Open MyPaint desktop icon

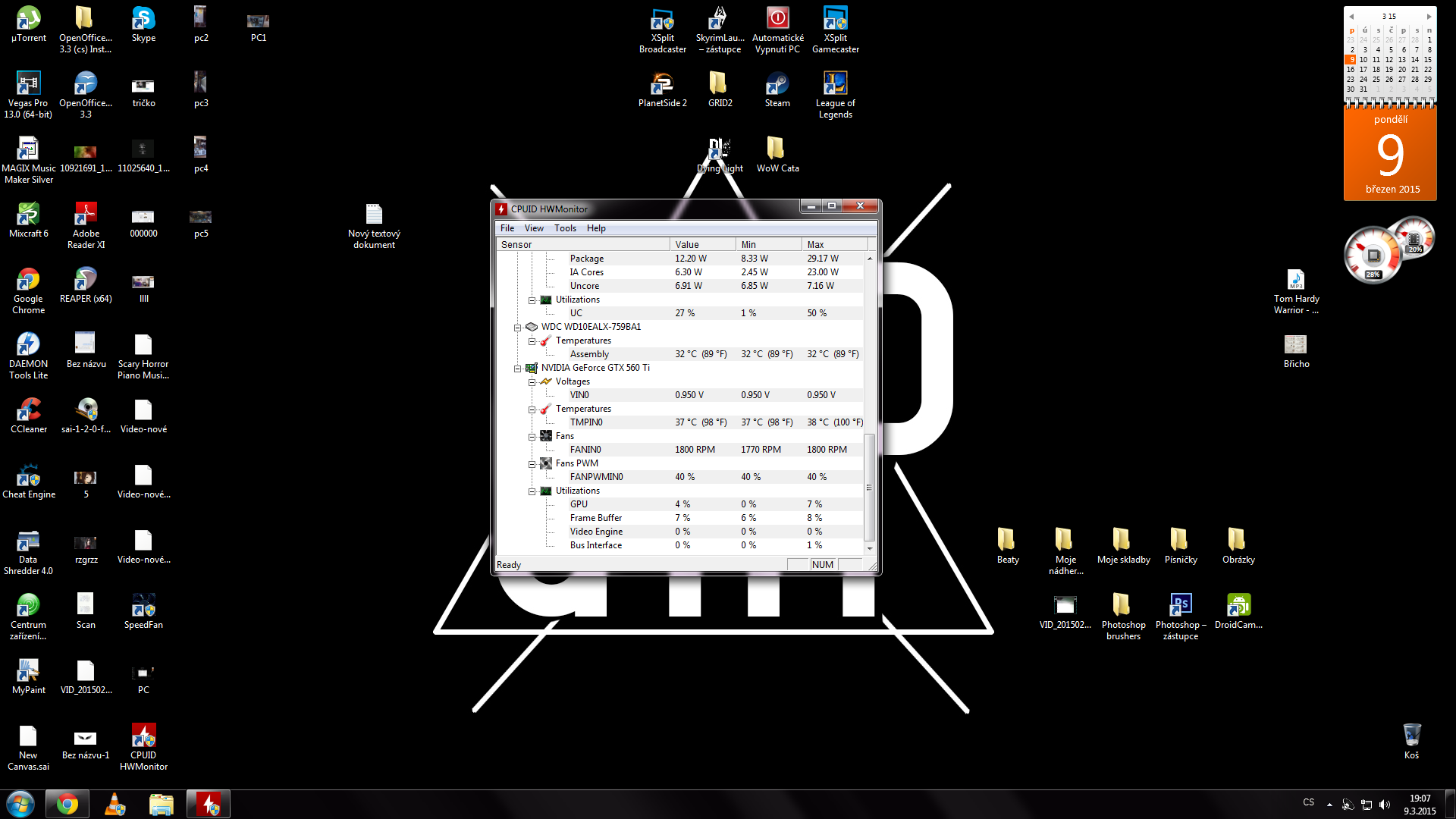(x=28, y=676)
